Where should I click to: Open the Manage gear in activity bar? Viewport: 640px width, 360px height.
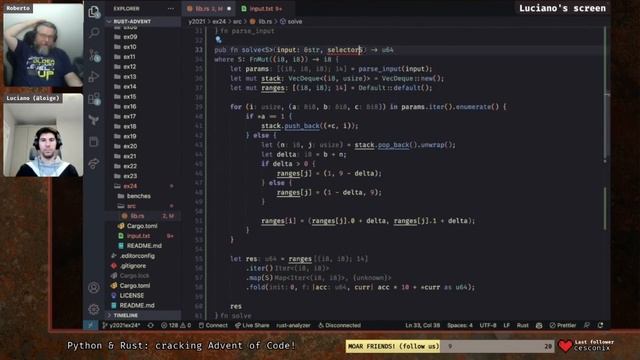tap(94, 309)
